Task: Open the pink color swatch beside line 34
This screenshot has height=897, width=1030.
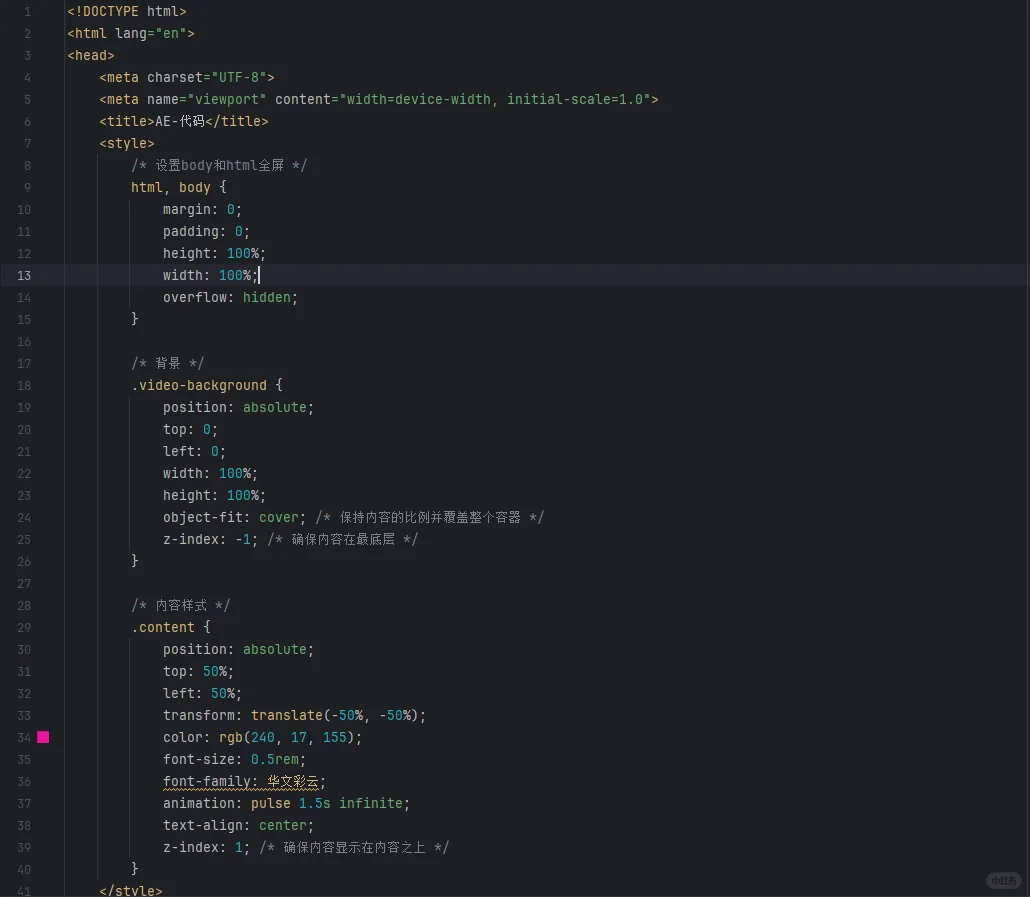Action: pyautogui.click(x=43, y=737)
